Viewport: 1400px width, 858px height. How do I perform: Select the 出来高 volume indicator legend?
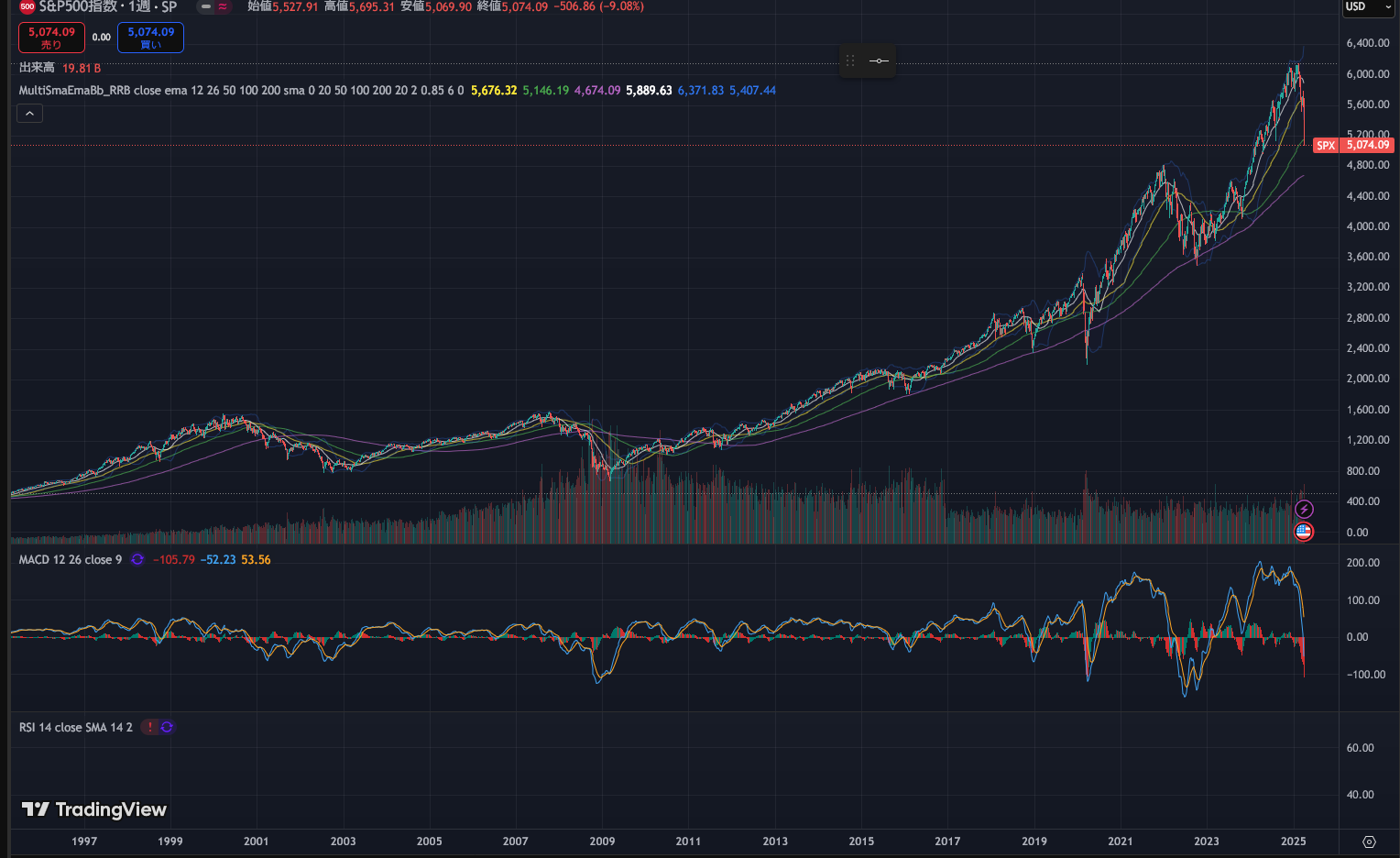click(x=37, y=68)
